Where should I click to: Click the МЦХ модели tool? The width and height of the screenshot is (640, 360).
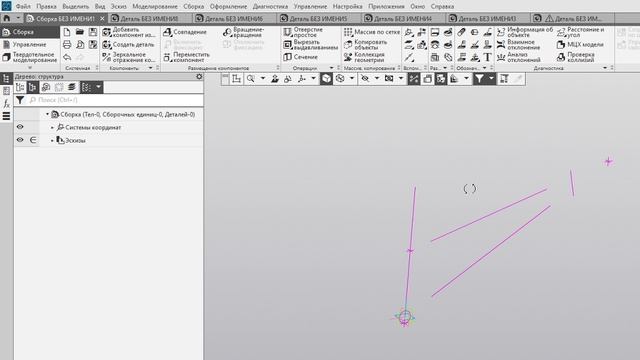(x=580, y=44)
